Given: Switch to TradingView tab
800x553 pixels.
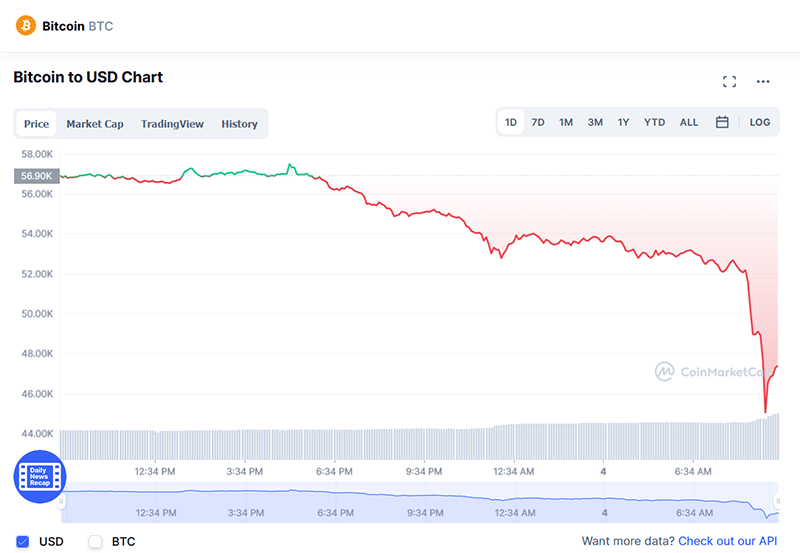Looking at the screenshot, I should (x=172, y=124).
